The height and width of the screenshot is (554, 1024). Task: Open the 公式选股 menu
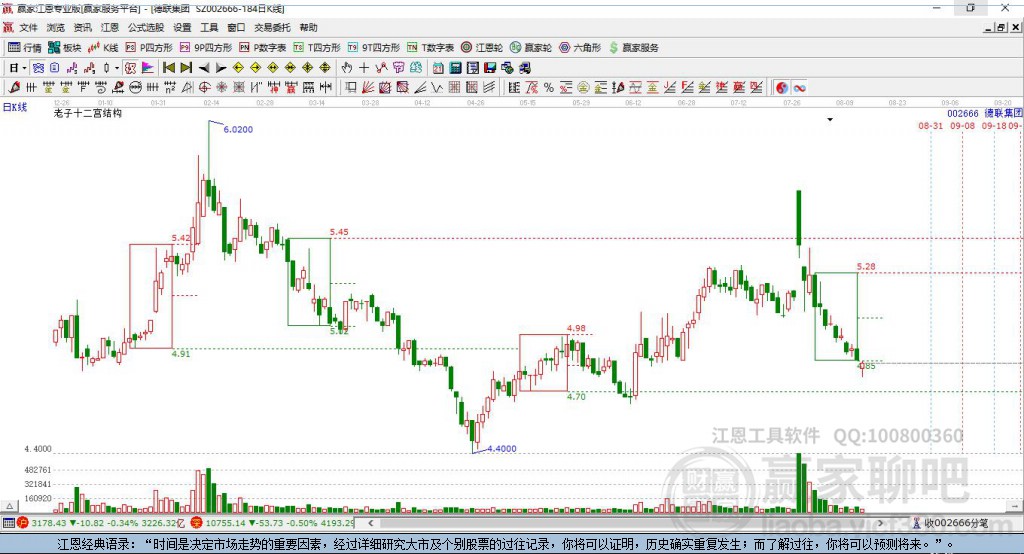coord(146,27)
